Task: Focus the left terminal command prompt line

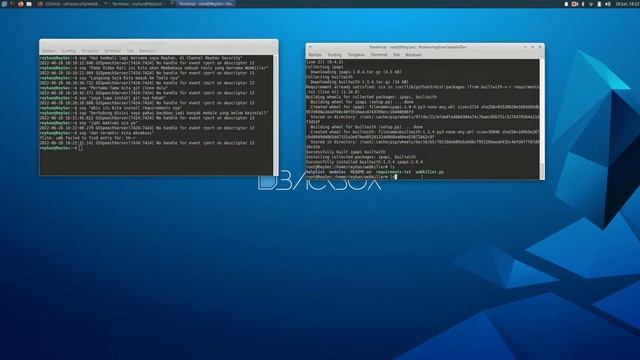Action: (156, 148)
